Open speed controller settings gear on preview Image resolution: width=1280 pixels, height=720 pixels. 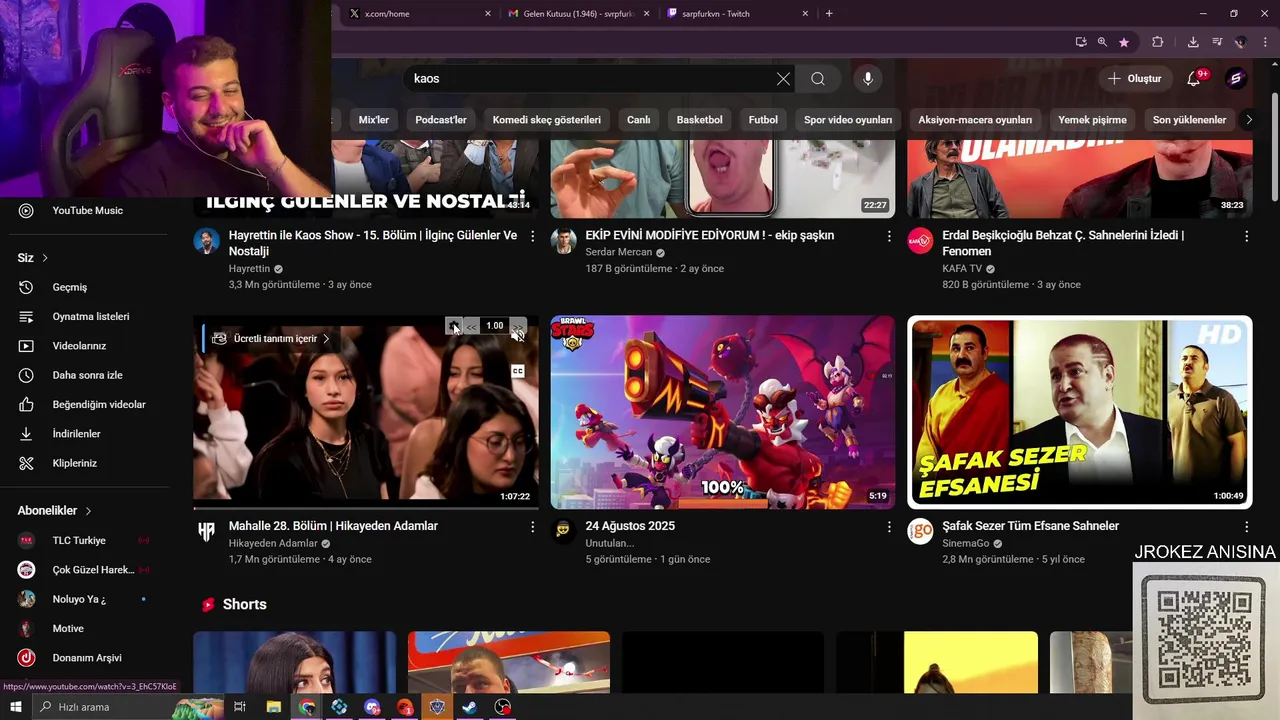tap(454, 326)
